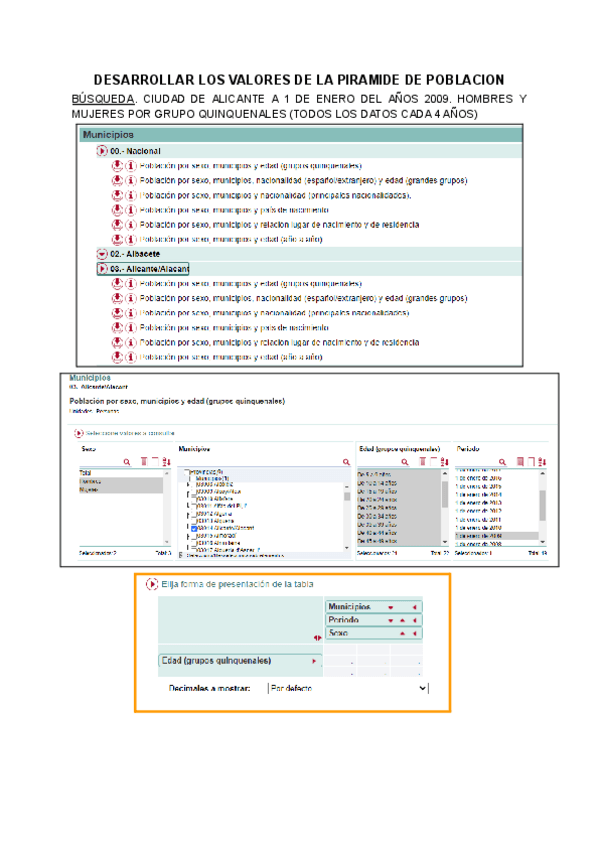
Task: Open info for Nacional lugar de nacimiento y residencia
Action: click(x=131, y=224)
